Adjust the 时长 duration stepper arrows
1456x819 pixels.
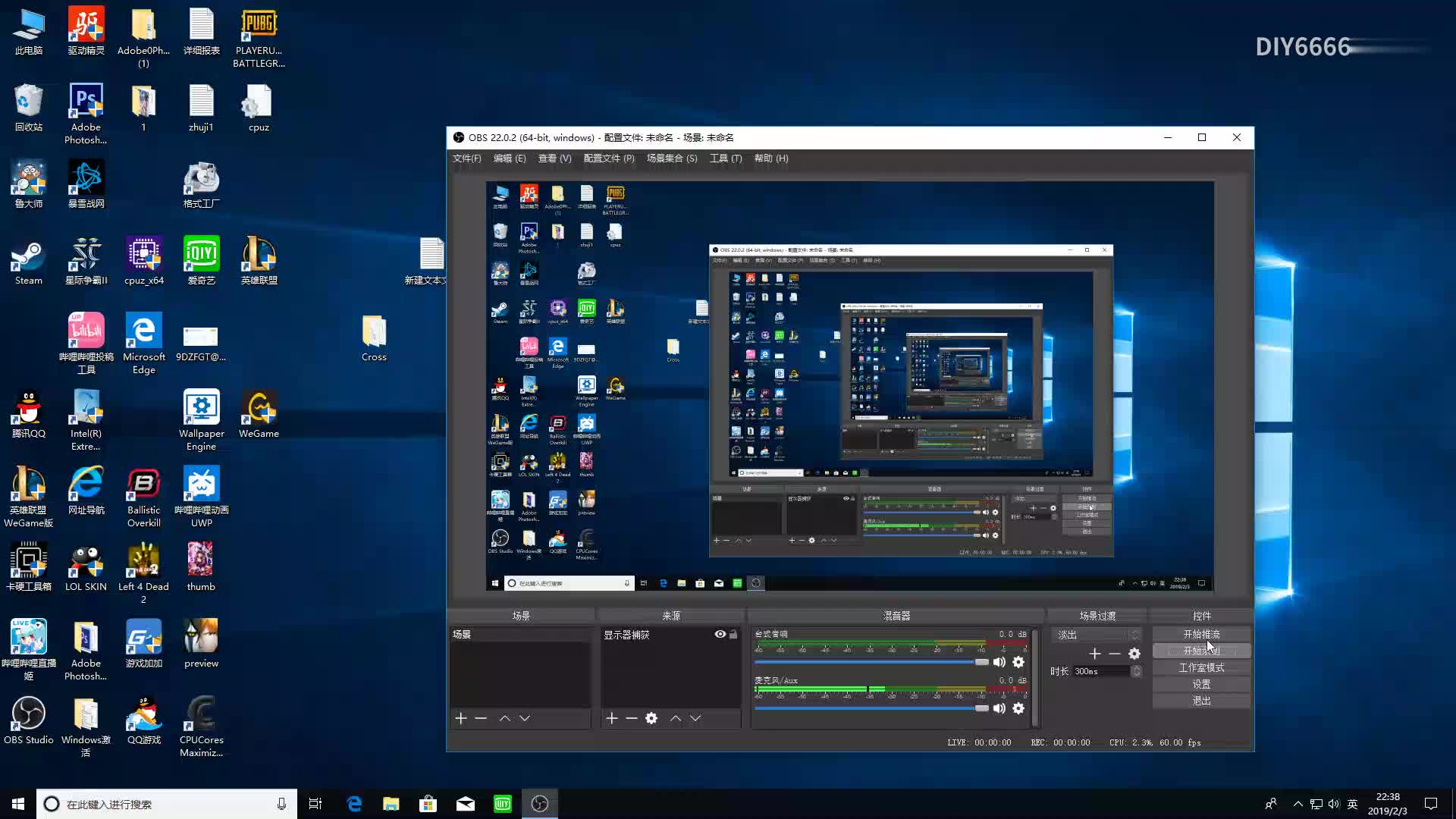tap(1136, 671)
